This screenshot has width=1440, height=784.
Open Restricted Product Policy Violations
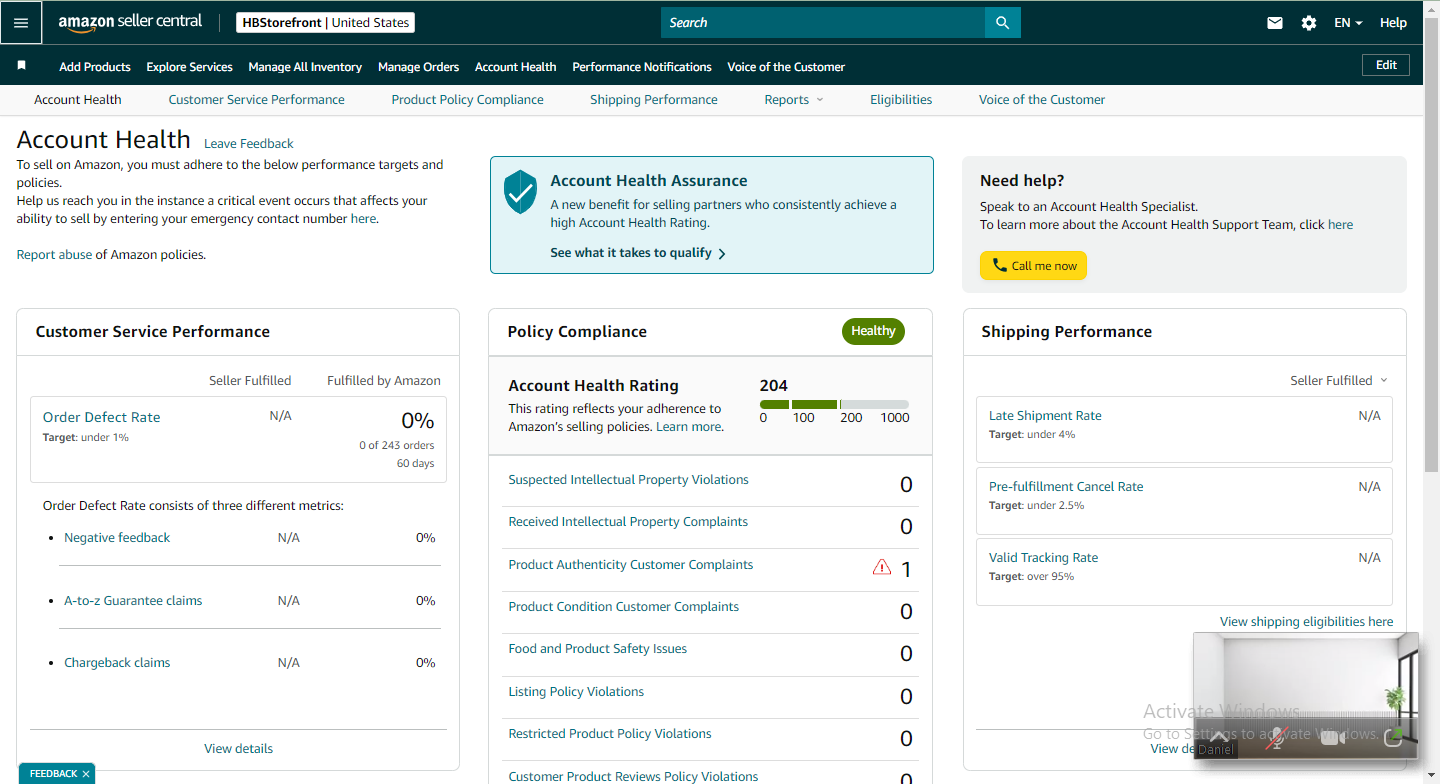[610, 734]
